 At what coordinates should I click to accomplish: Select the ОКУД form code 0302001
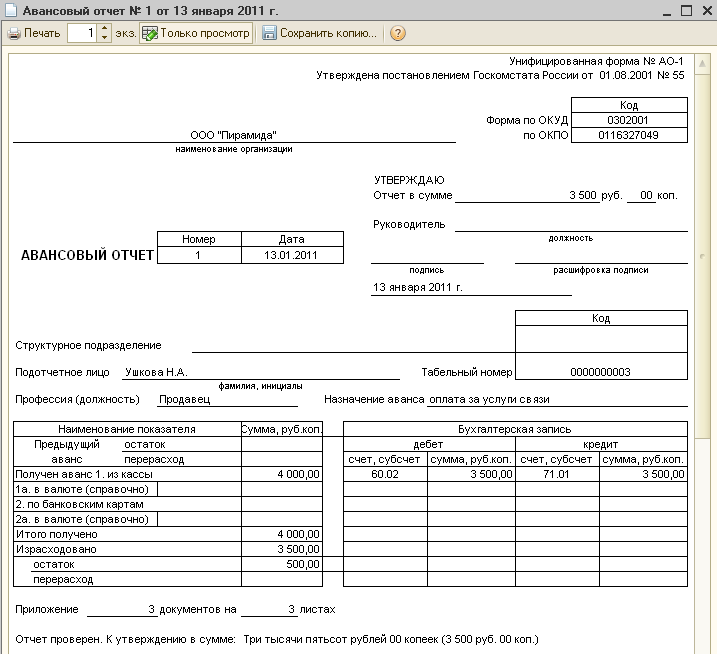628,120
